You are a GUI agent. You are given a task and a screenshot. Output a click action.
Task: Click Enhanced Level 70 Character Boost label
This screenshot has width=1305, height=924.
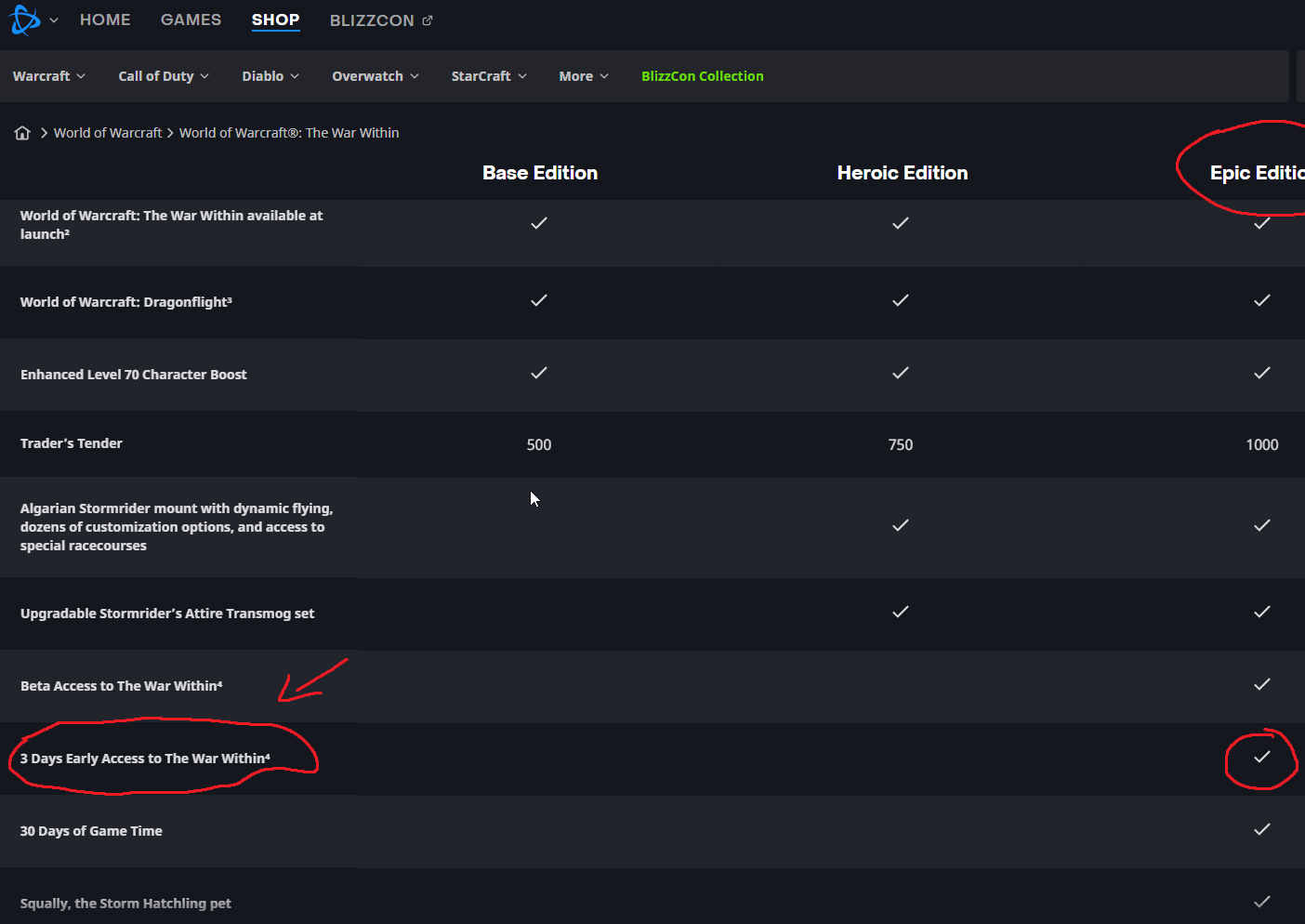coord(134,375)
